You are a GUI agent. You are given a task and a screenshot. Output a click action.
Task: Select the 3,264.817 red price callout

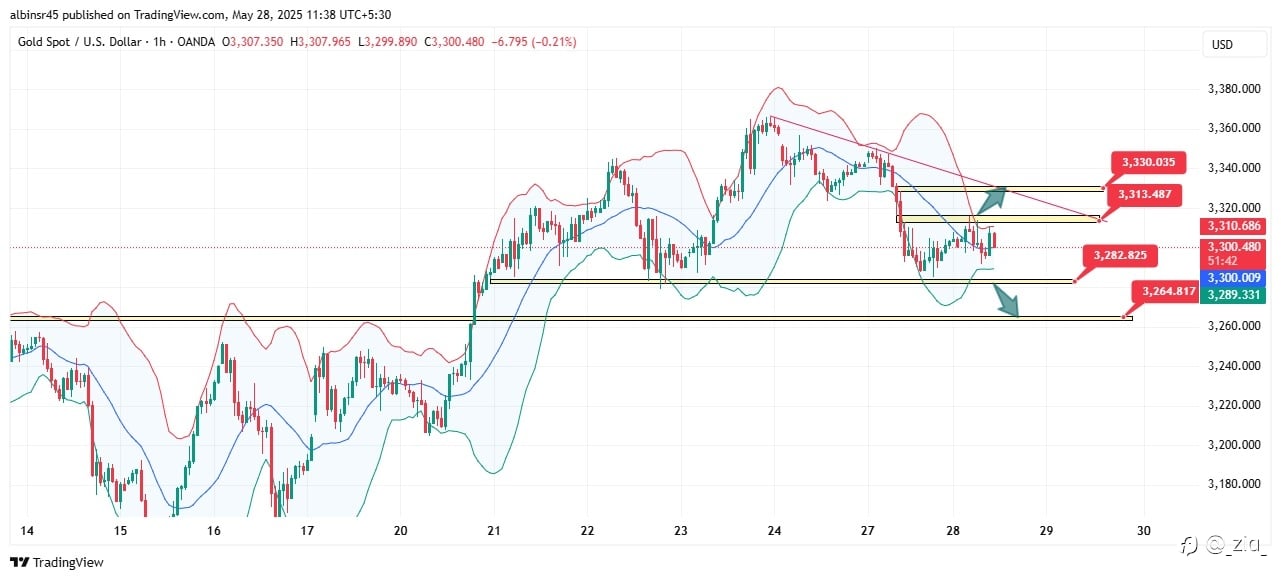(1165, 291)
